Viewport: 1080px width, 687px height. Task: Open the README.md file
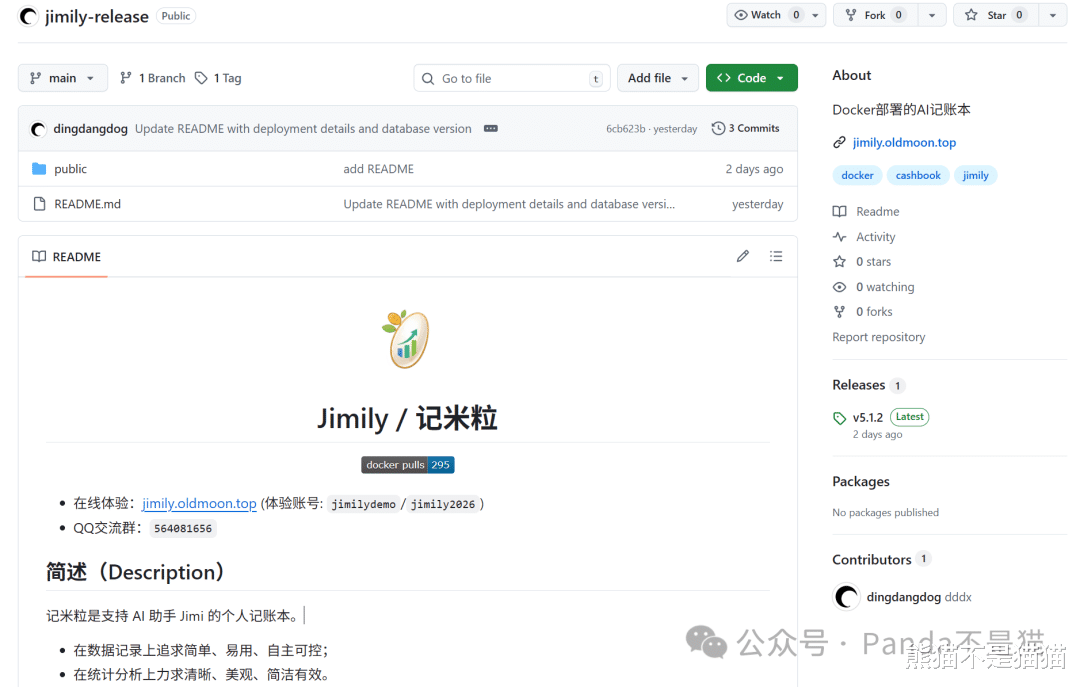[87, 204]
